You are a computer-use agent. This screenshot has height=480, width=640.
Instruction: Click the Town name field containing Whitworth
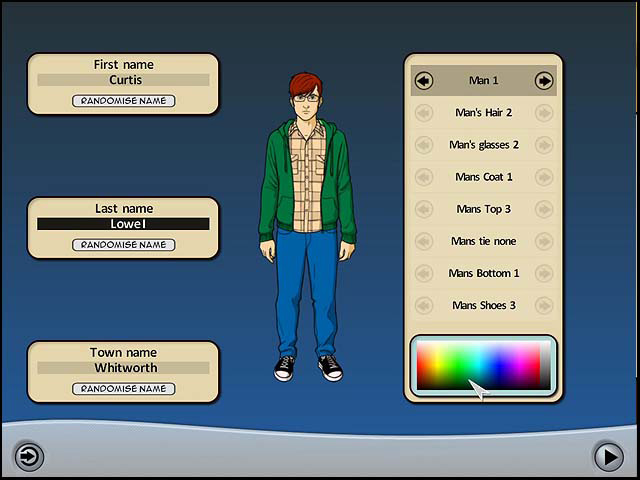pos(123,368)
